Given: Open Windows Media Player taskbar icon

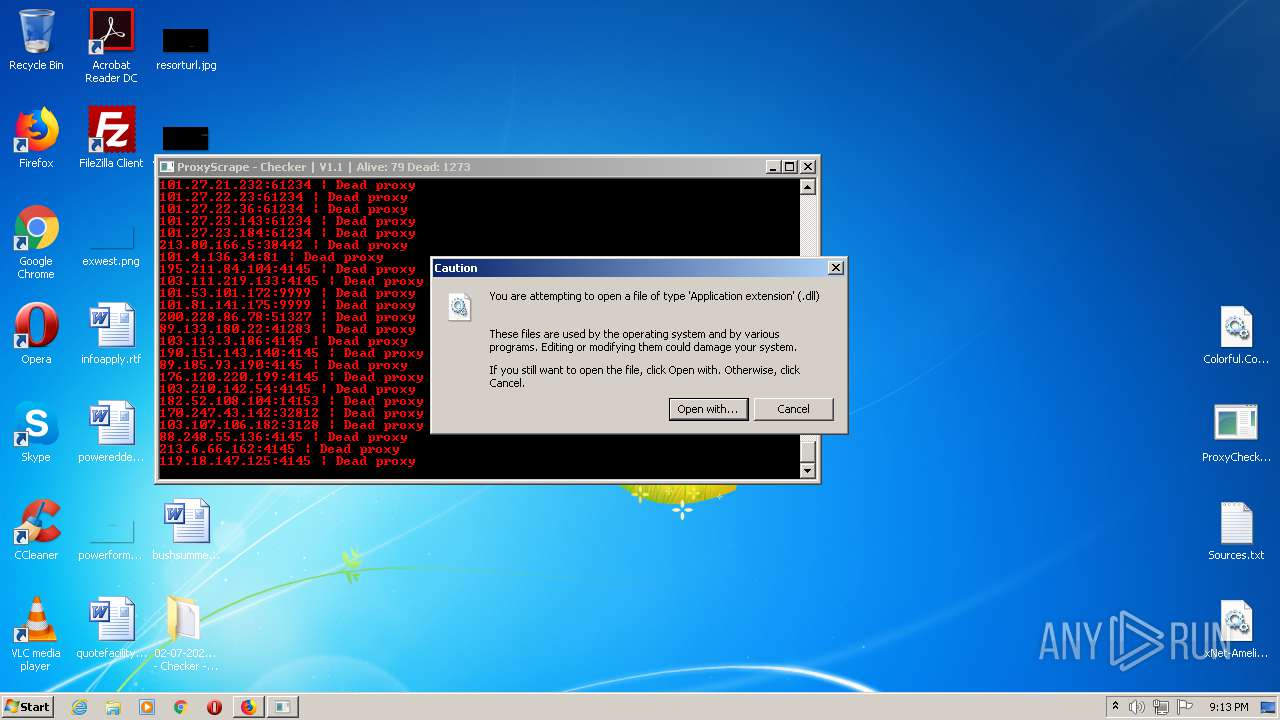Looking at the screenshot, I should (147, 707).
